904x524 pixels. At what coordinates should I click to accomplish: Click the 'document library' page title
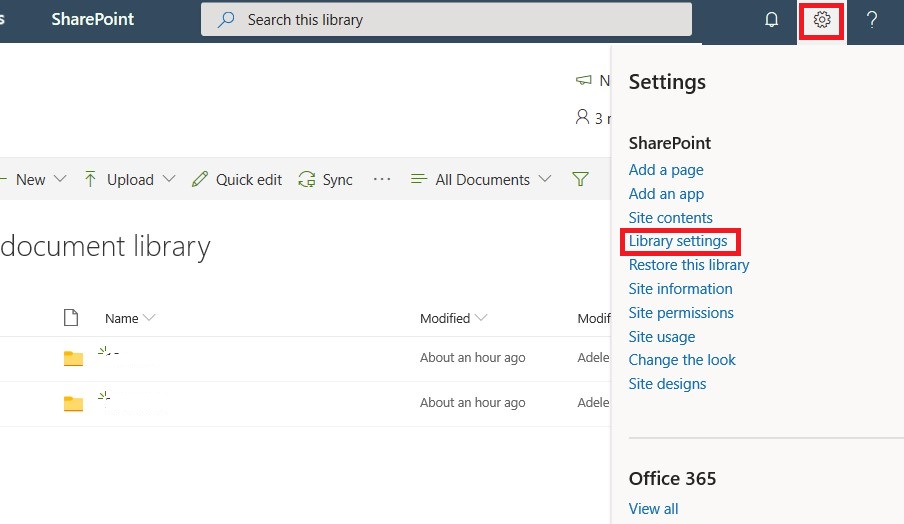click(106, 247)
